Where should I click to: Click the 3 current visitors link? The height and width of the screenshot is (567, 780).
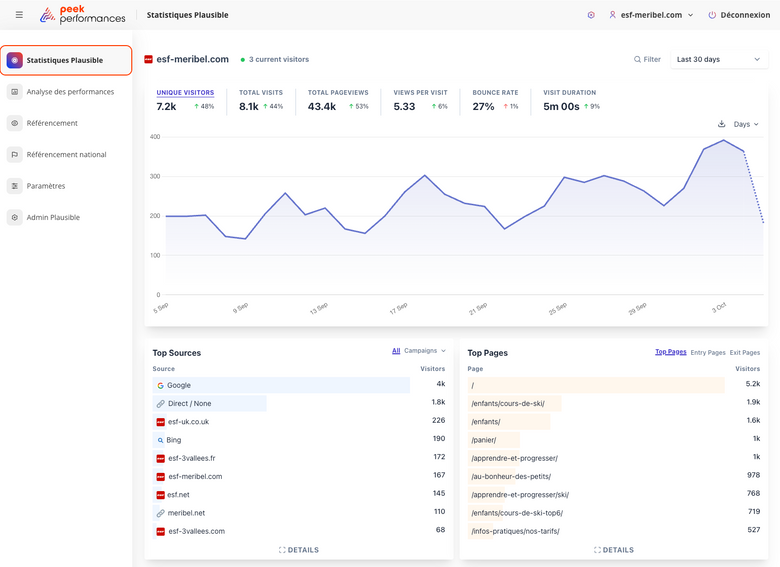point(275,59)
